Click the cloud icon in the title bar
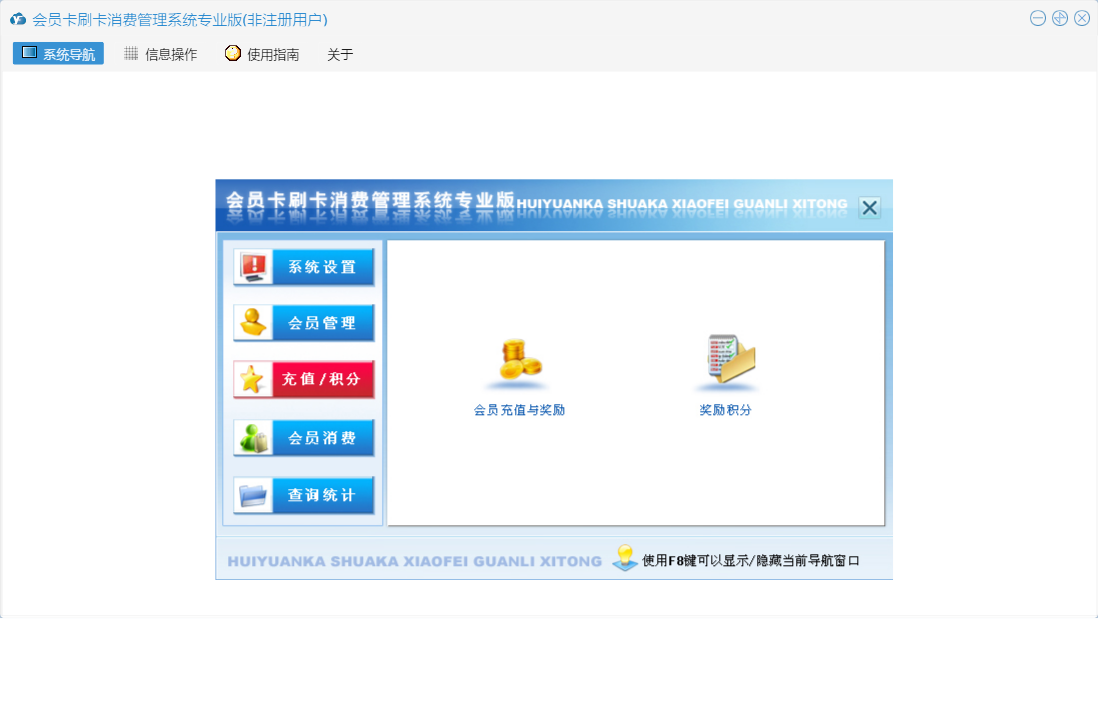The height and width of the screenshot is (719, 1098). coord(16,19)
